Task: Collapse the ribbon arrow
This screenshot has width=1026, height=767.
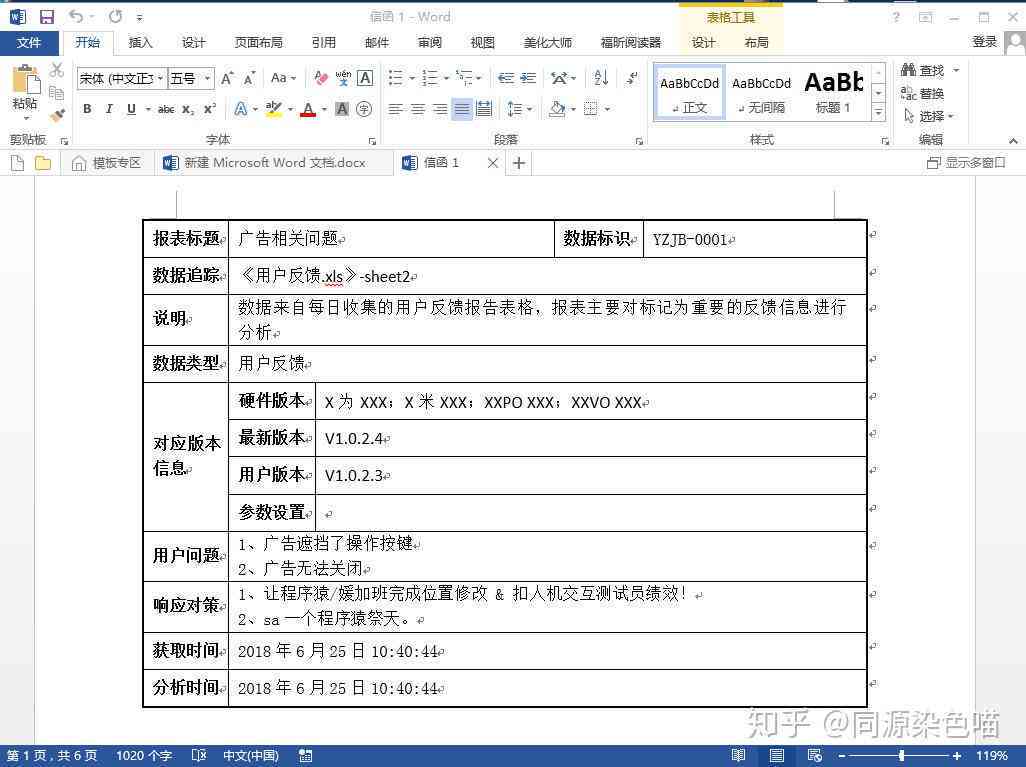Action: coord(1013,141)
